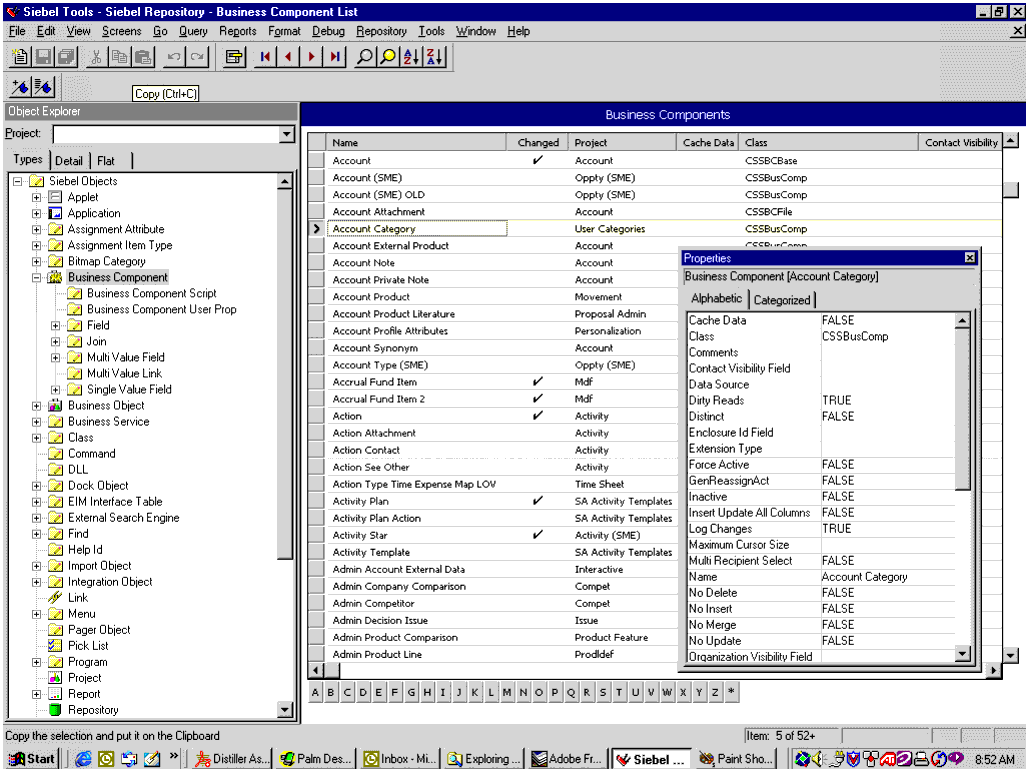Toggle Changed checkmark for Activity Plan row

[x=538, y=501]
